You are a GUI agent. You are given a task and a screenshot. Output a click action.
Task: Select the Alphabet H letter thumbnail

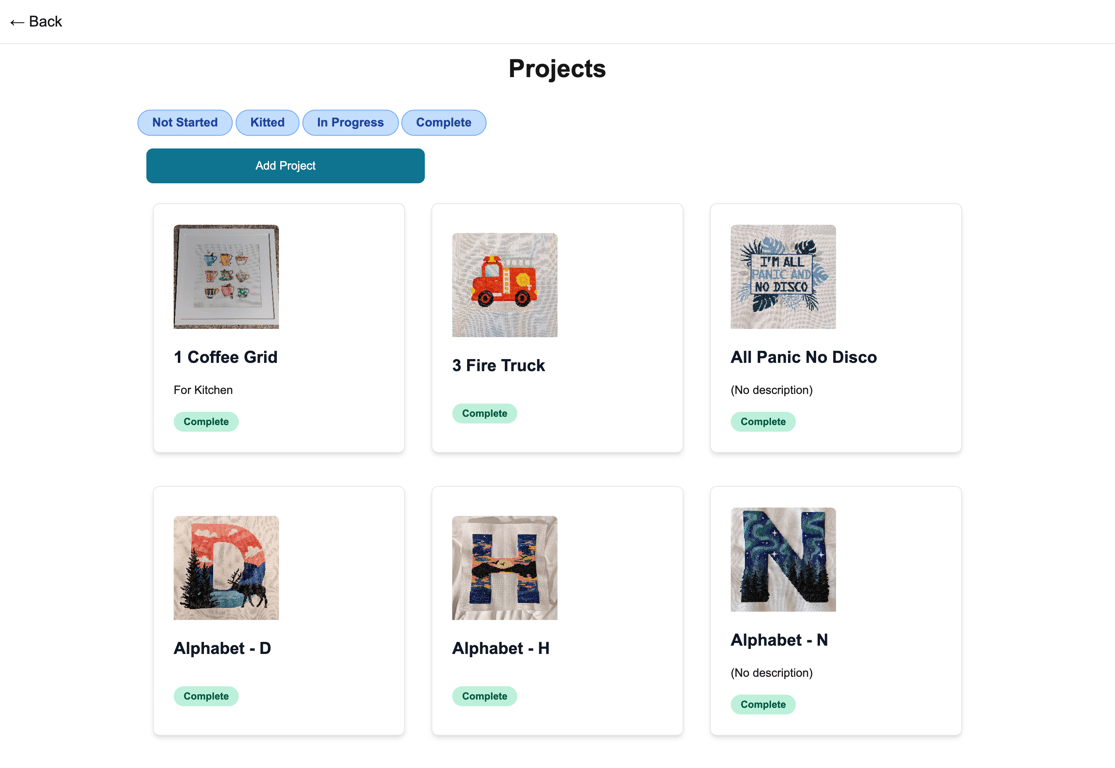click(504, 568)
